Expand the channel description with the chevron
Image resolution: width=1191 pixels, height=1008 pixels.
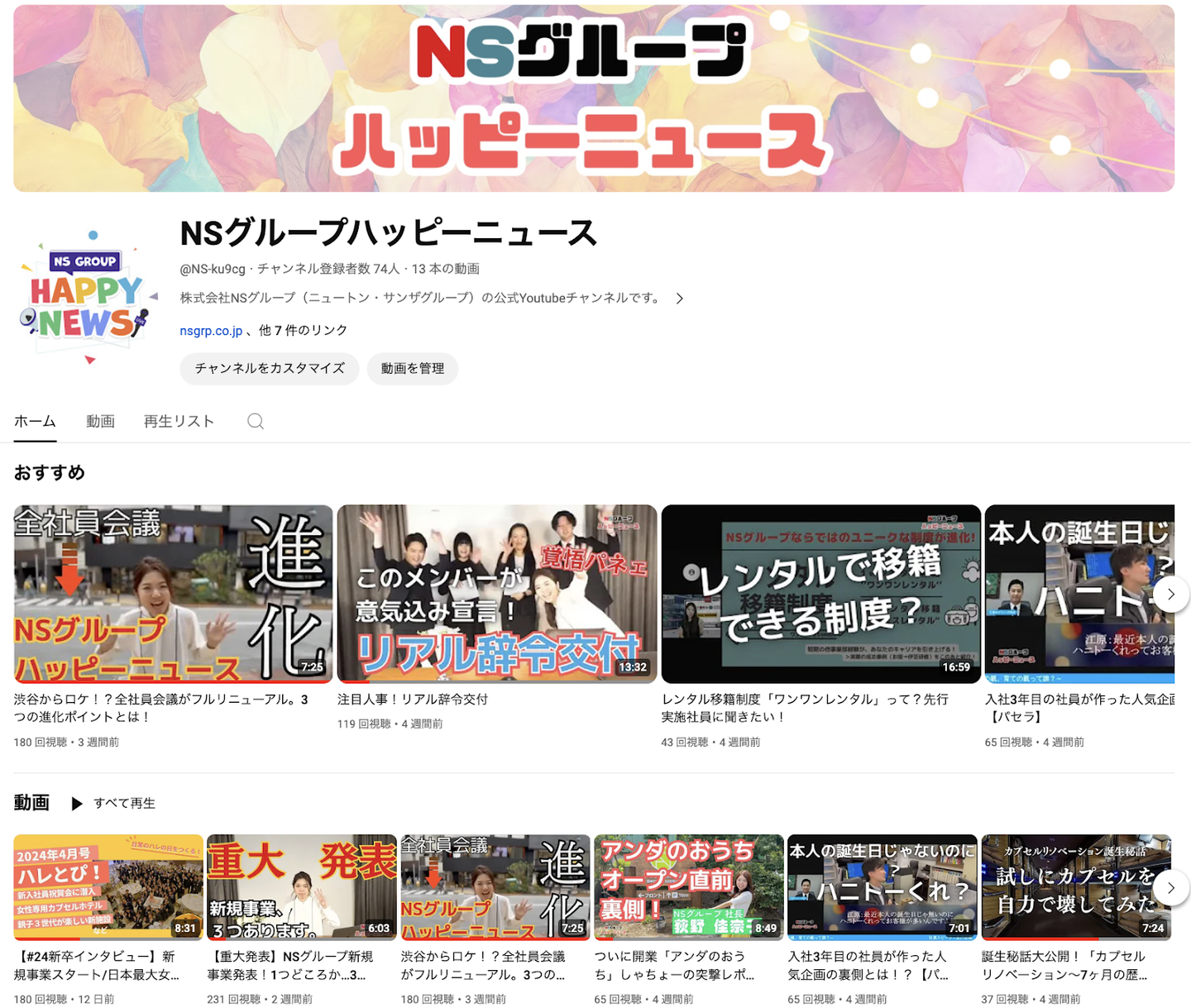680,299
